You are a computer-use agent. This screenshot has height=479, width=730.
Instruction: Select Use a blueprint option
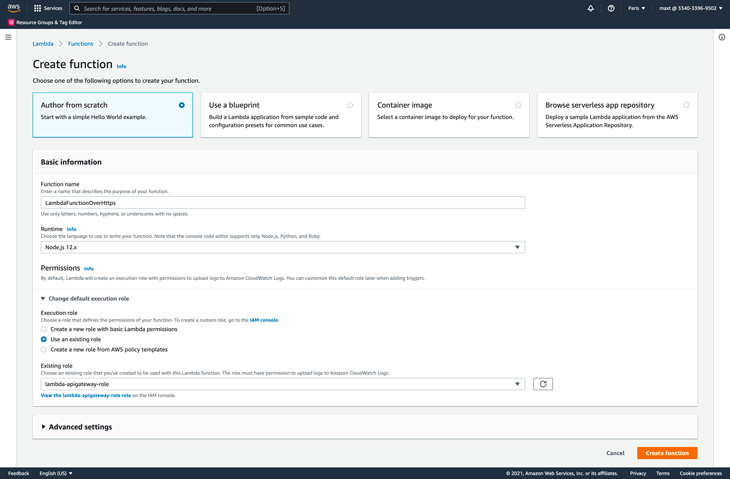point(281,115)
